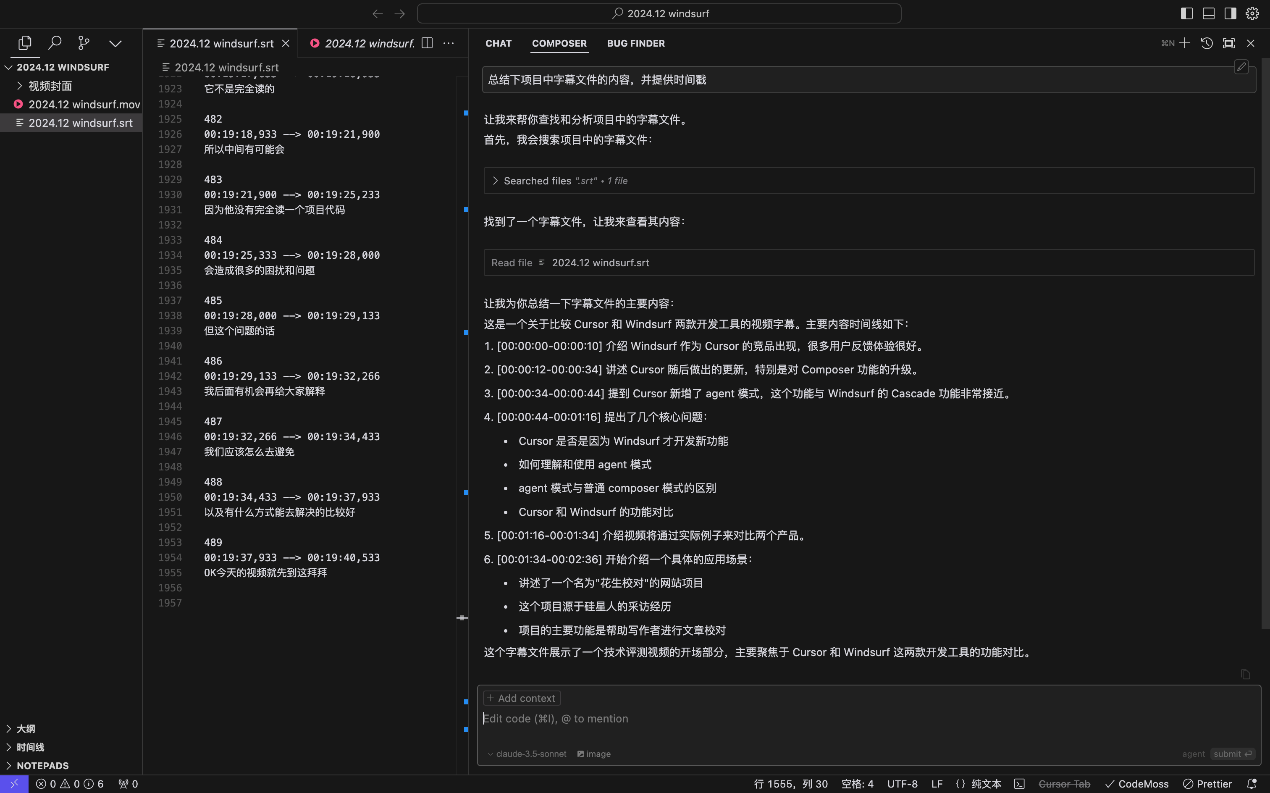Open the Source Control view
The image size is (1270, 793).
click(x=84, y=43)
